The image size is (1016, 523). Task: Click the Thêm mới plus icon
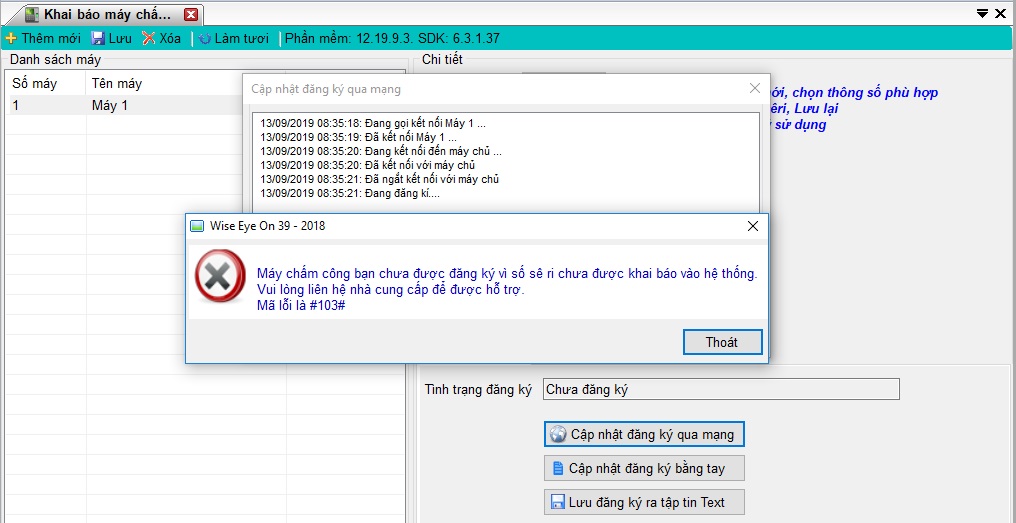11,38
